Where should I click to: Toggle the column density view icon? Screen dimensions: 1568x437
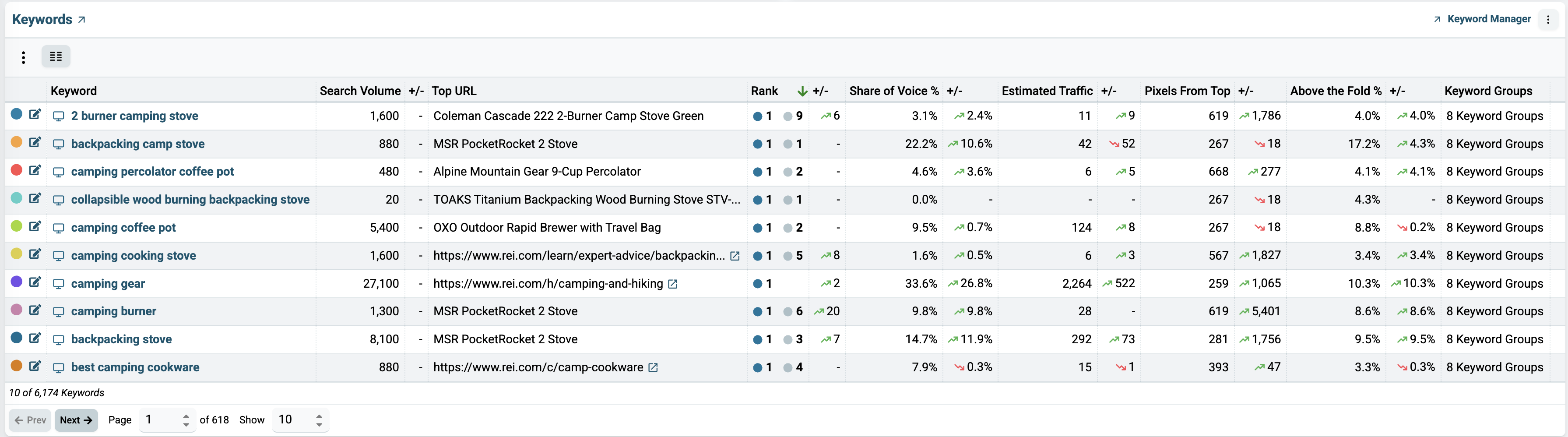(56, 56)
